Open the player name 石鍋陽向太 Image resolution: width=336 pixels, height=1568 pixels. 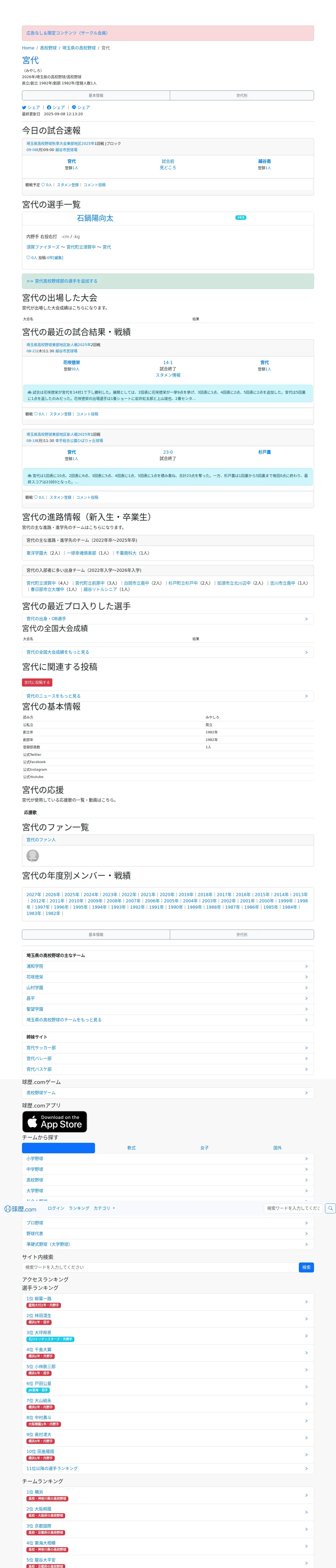[95, 218]
